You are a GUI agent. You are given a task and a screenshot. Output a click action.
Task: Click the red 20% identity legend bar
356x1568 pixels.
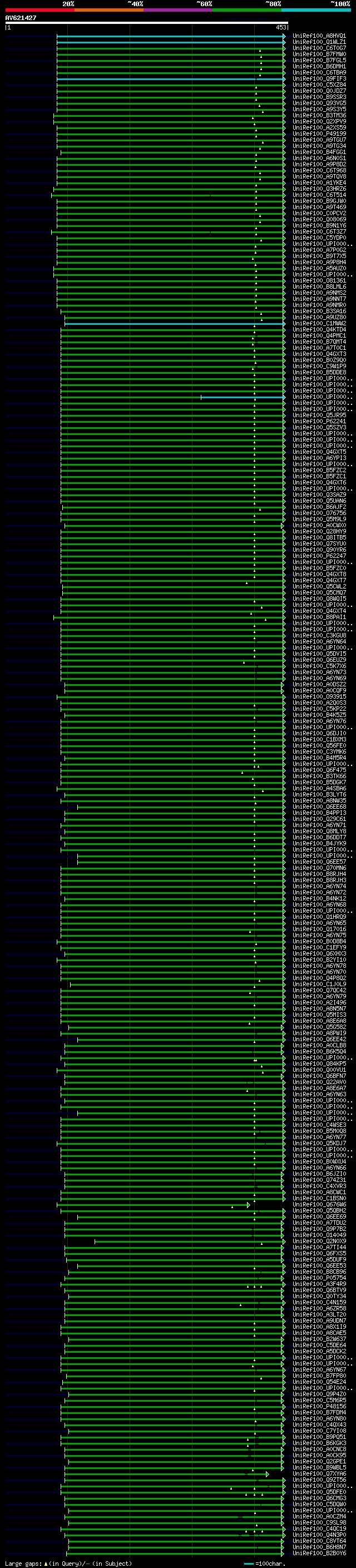39,10
